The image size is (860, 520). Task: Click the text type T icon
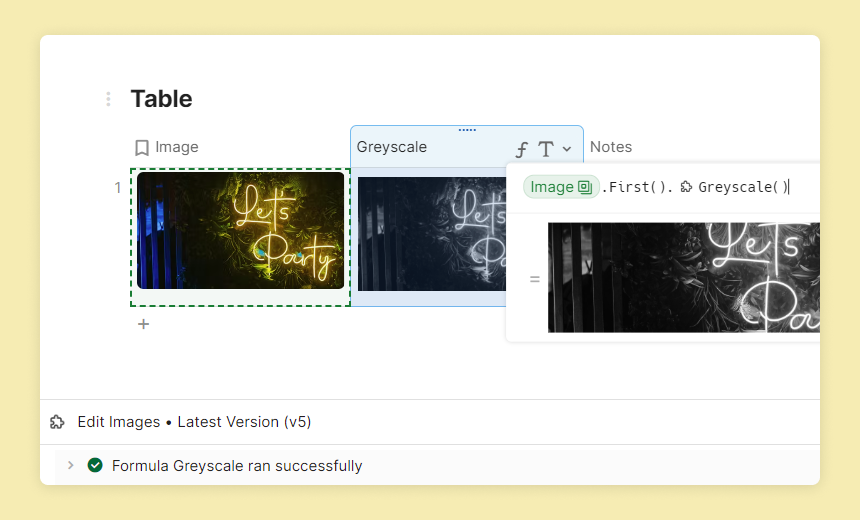click(546, 149)
